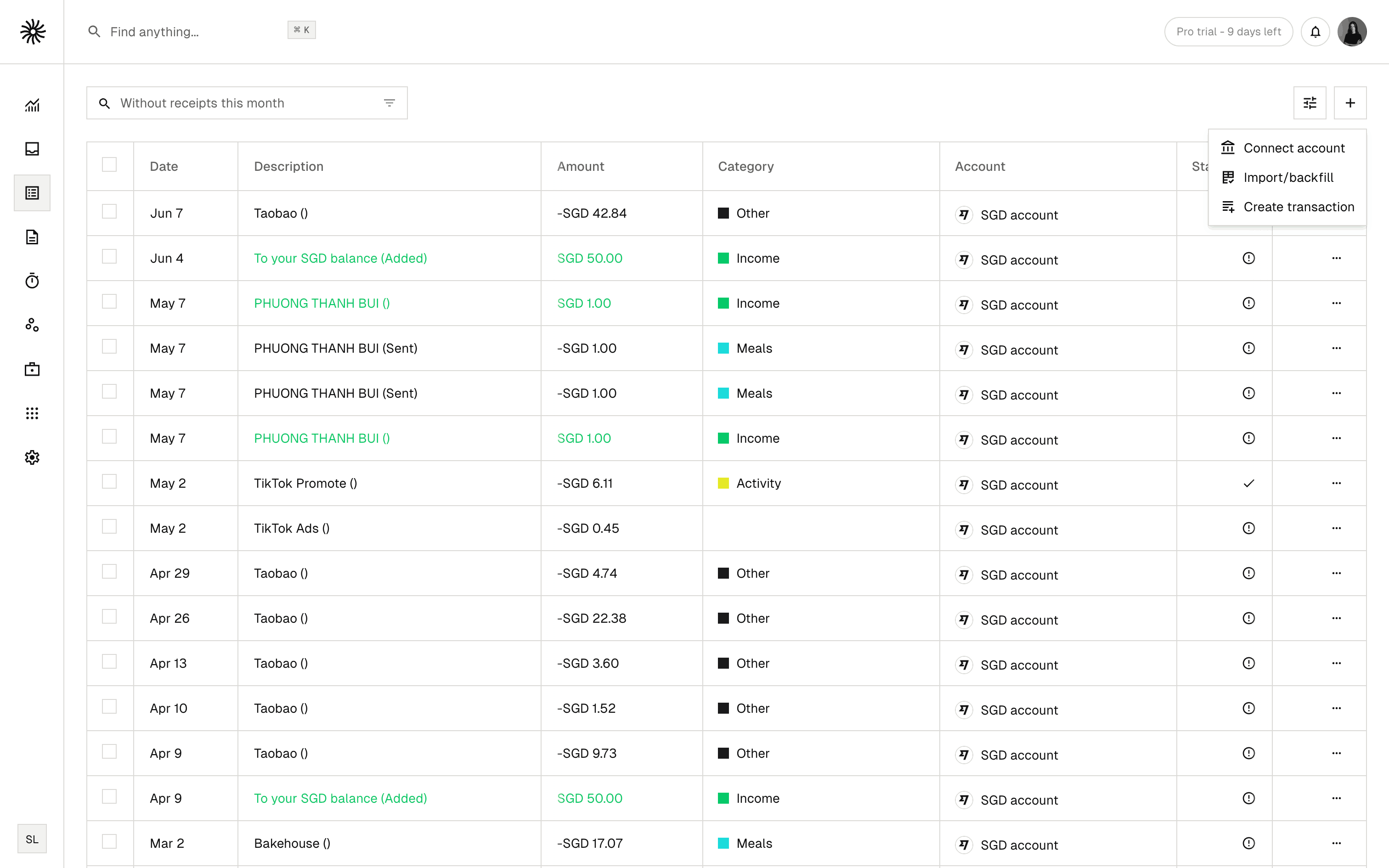
Task: Click the SL team switcher button
Action: coord(32,839)
